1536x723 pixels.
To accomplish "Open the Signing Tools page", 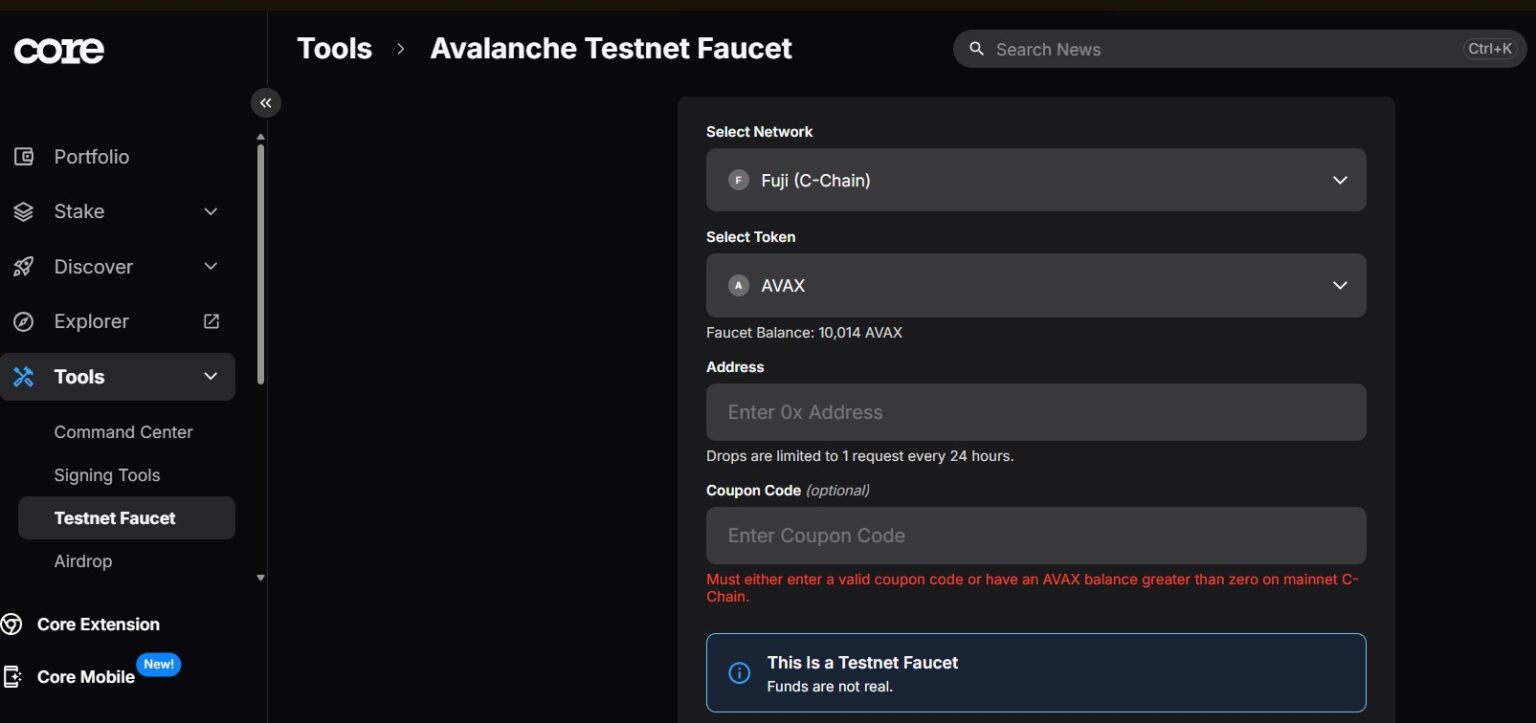I will [x=107, y=474].
